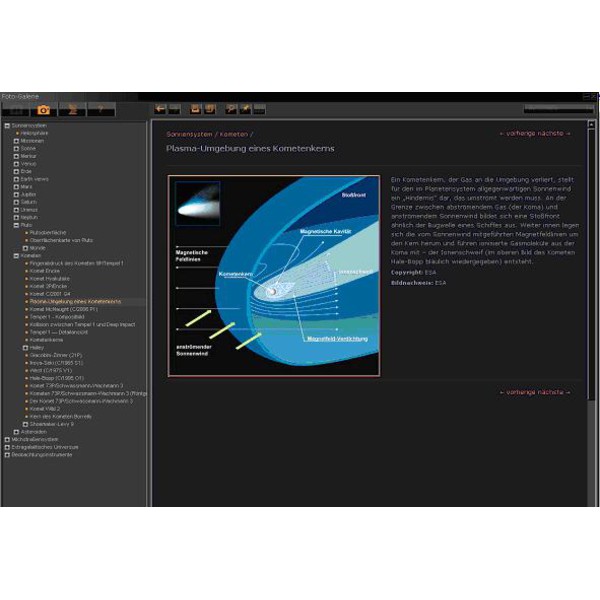Select the Plutooberfläche entry

pos(48,233)
